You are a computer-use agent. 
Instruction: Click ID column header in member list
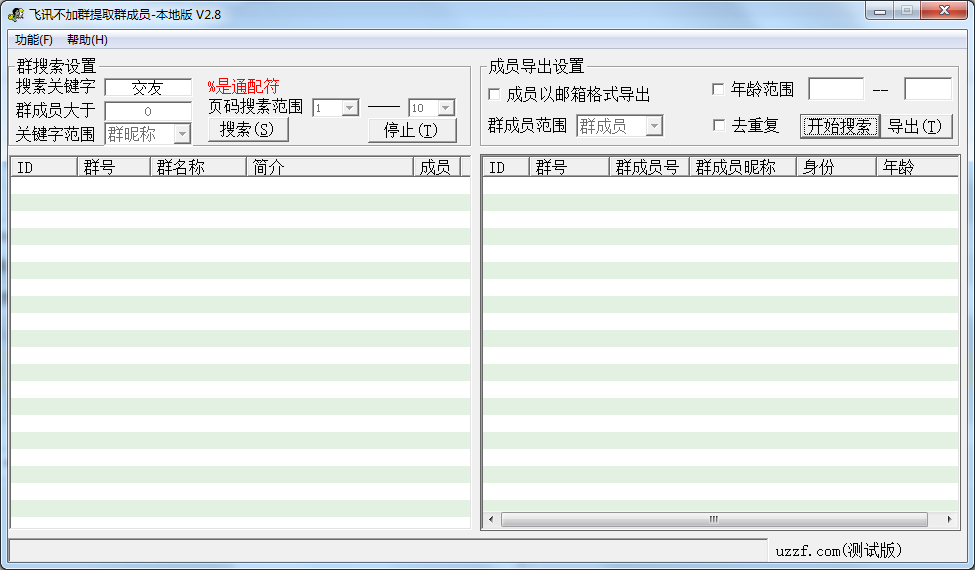tap(506, 167)
